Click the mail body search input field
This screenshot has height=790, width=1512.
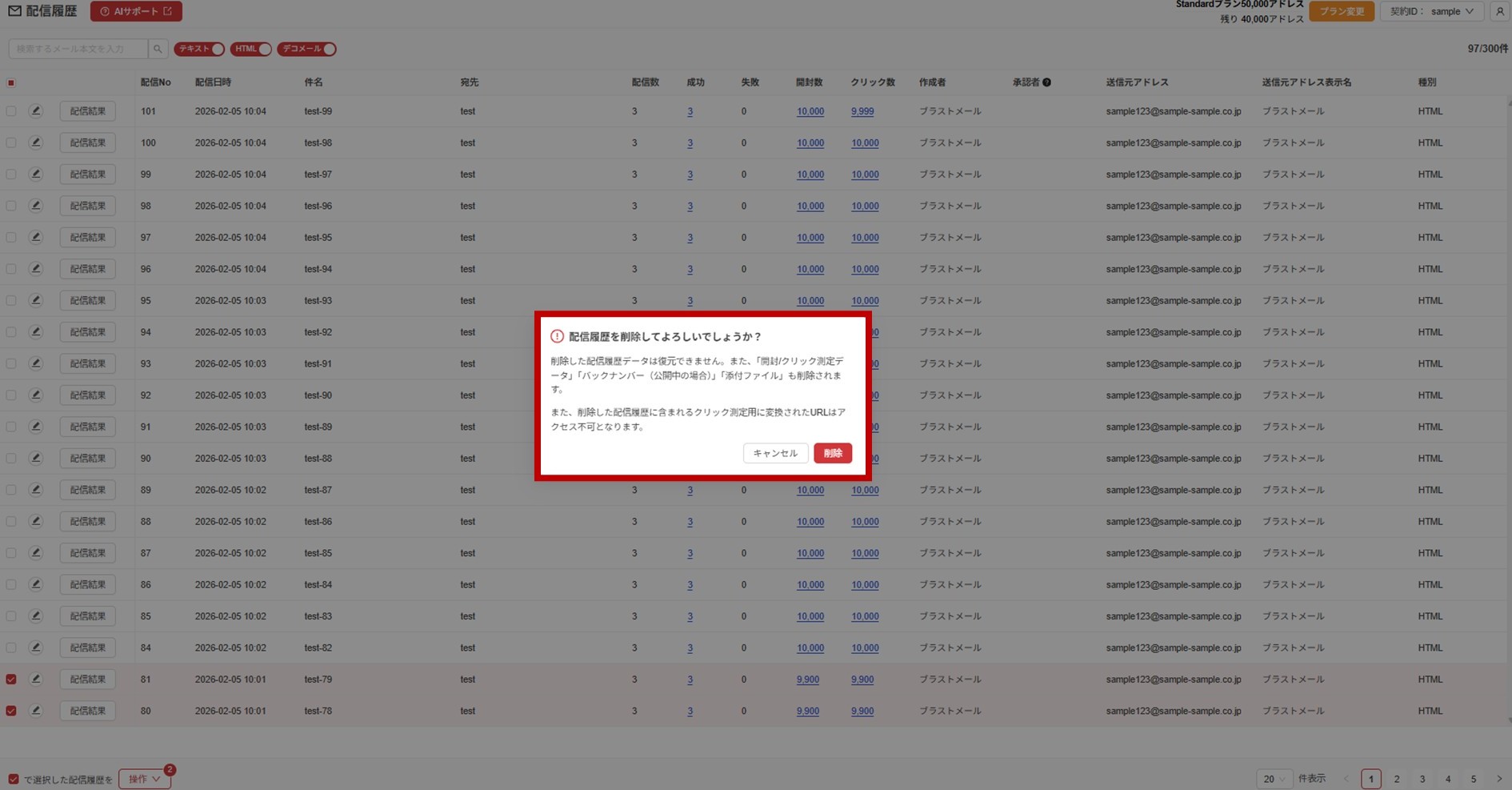78,49
